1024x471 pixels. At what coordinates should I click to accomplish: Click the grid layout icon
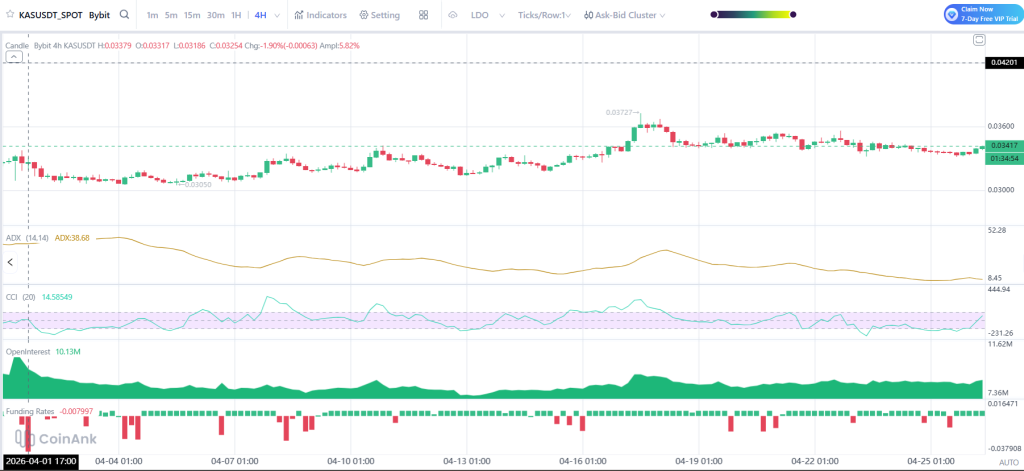tap(424, 15)
